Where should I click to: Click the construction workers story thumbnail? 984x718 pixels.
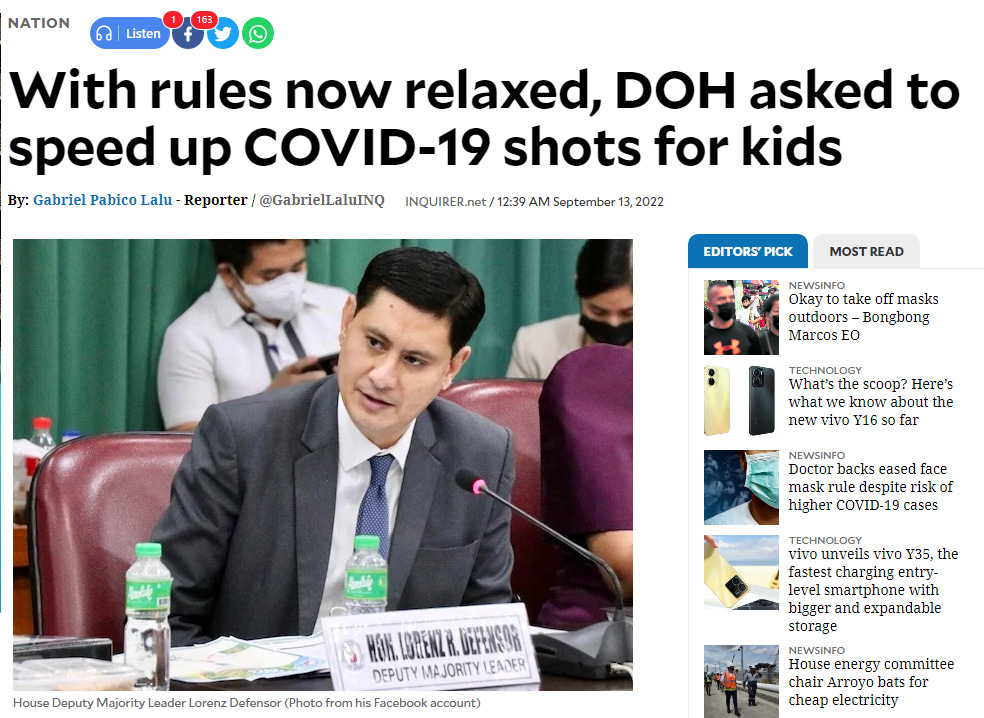741,682
